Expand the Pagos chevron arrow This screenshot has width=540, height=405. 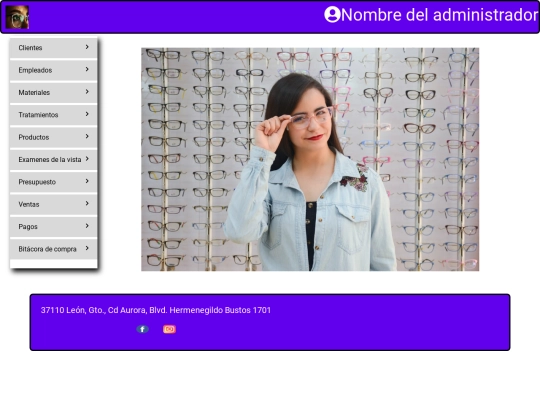(87, 226)
